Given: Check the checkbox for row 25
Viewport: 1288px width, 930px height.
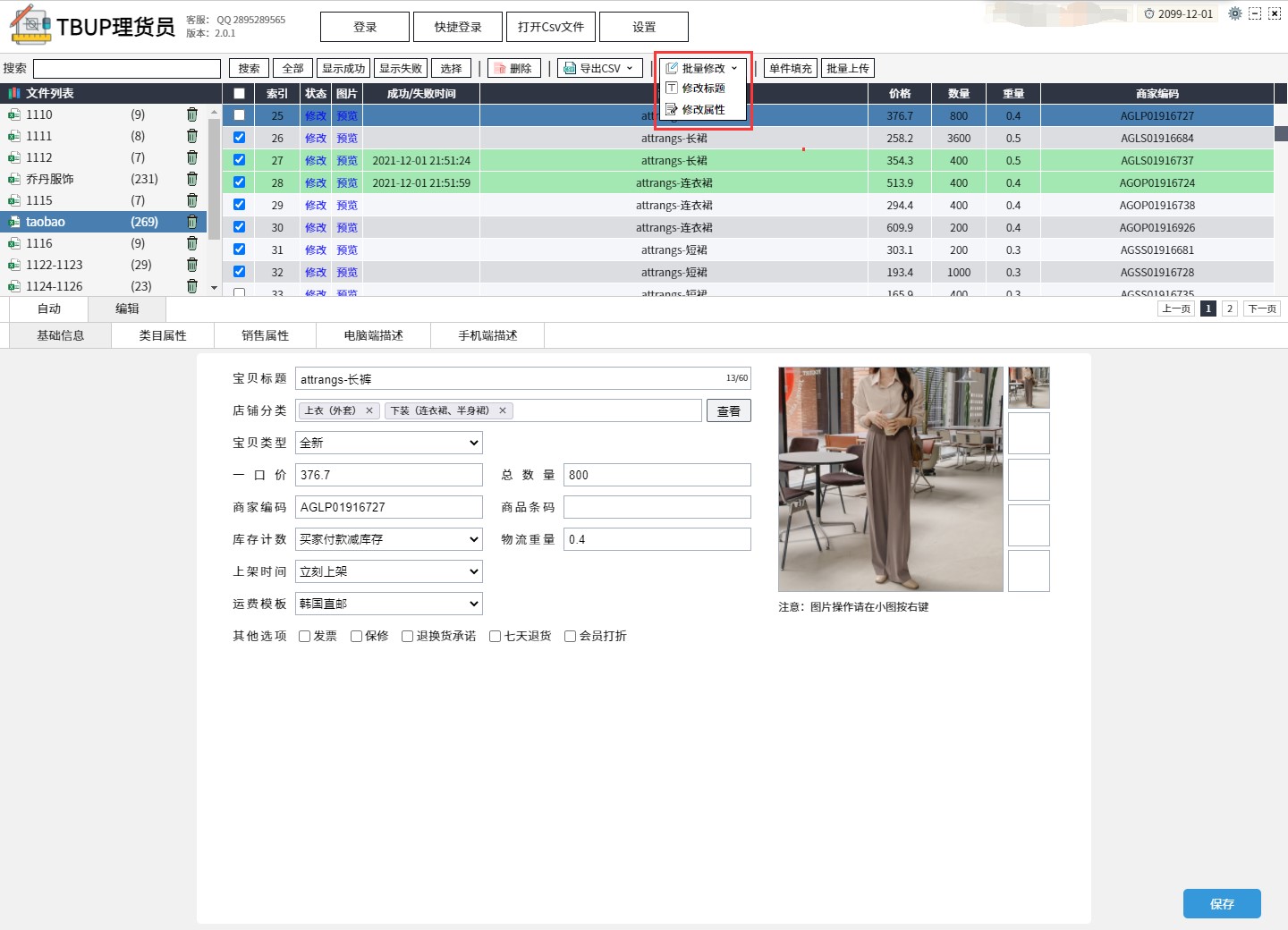Looking at the screenshot, I should pyautogui.click(x=239, y=115).
